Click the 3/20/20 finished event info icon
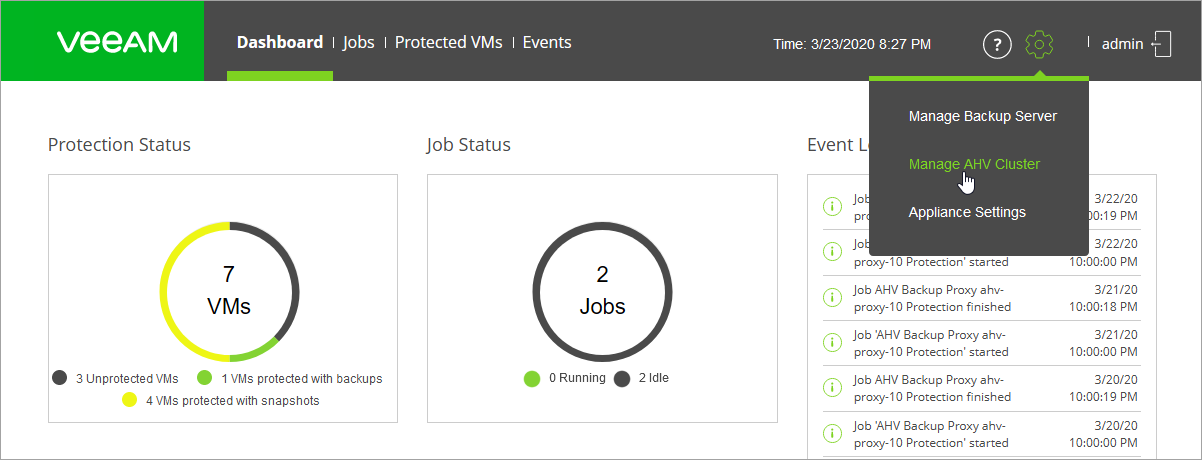 tap(831, 389)
